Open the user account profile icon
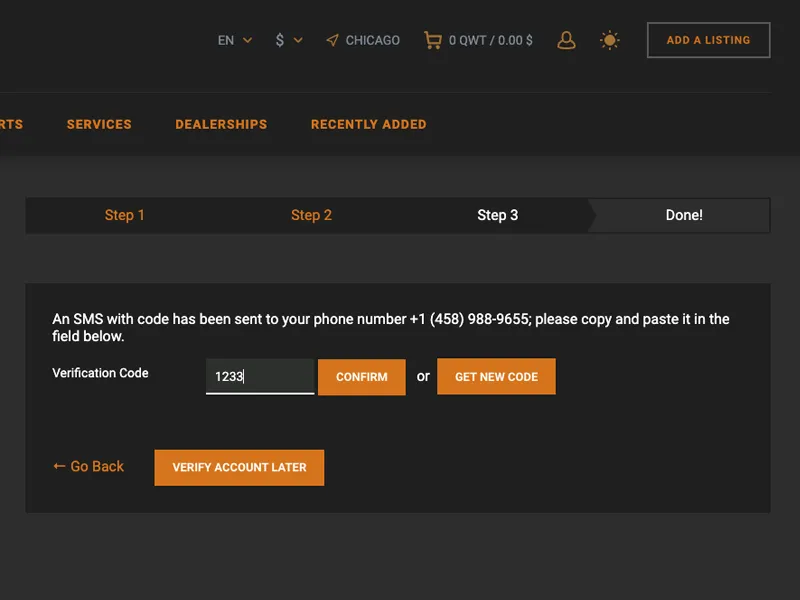Screen dimensions: 800x600 coord(566,40)
